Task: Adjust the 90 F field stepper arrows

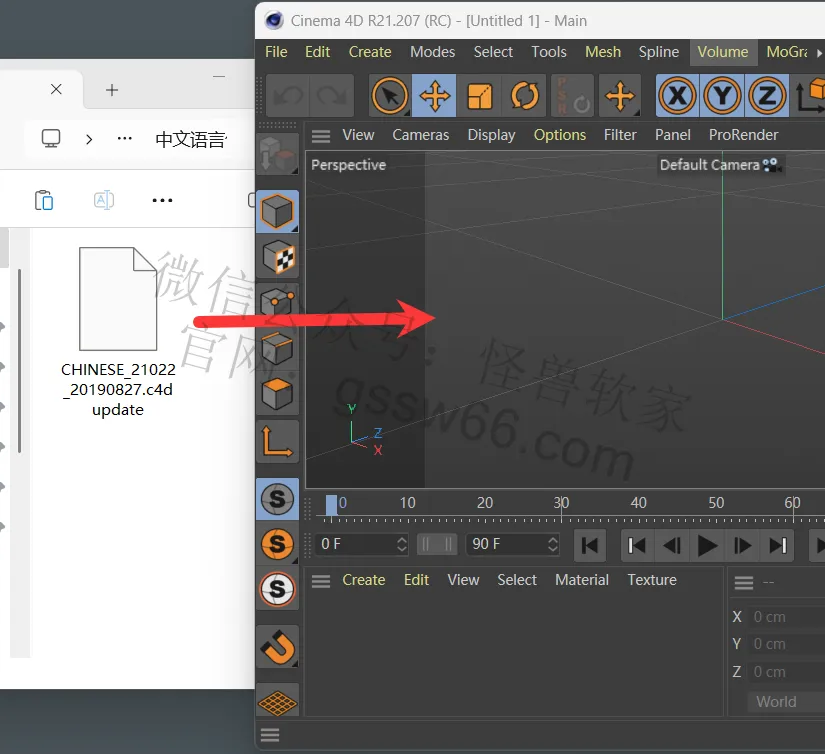Action: 552,544
